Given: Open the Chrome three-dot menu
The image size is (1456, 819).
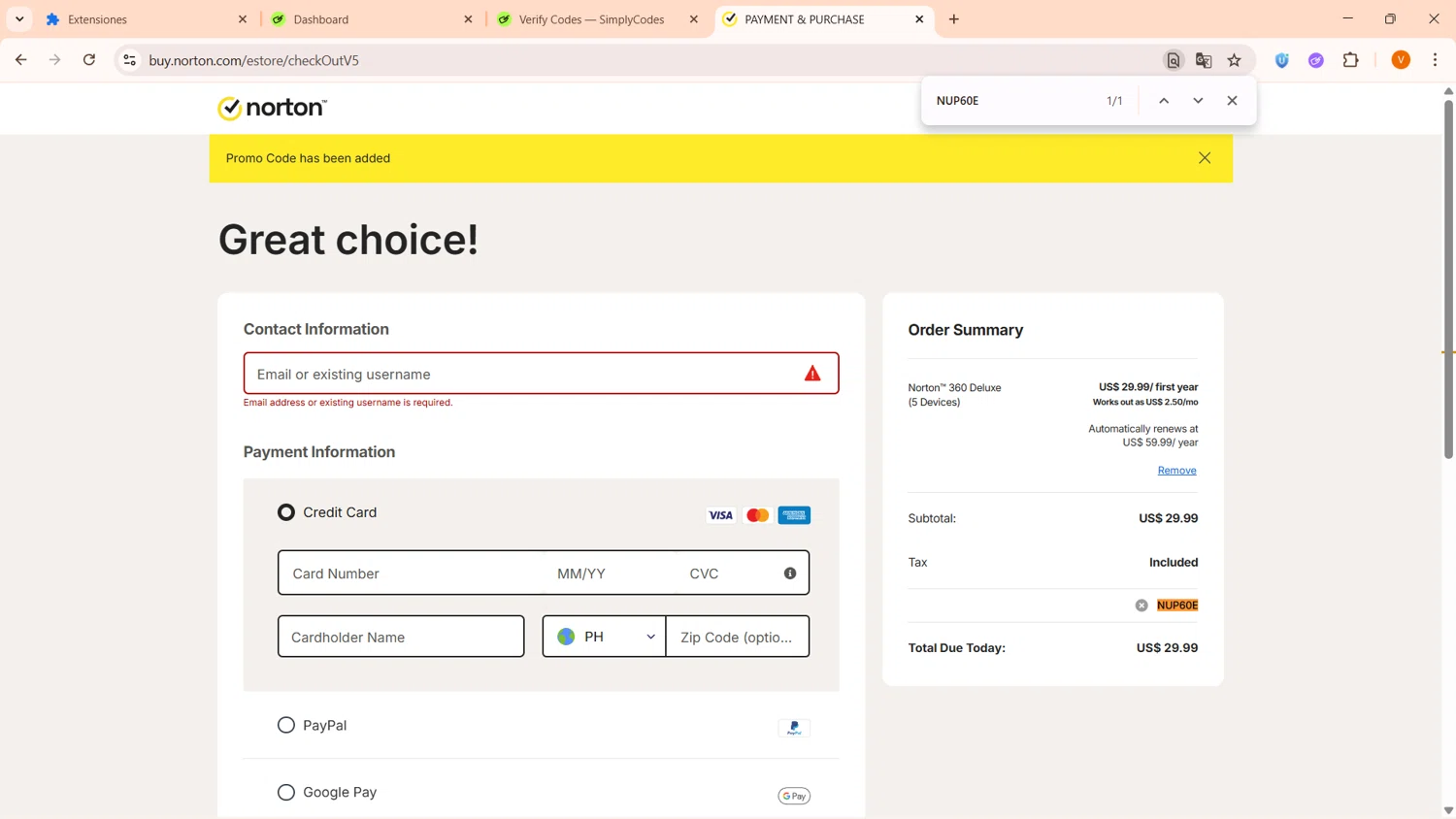Looking at the screenshot, I should (1436, 60).
